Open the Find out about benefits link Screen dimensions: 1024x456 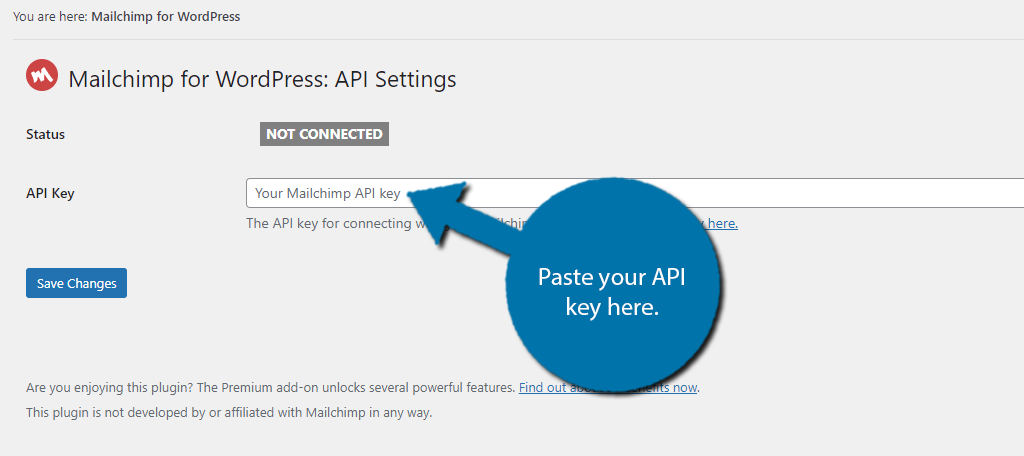(x=608, y=387)
